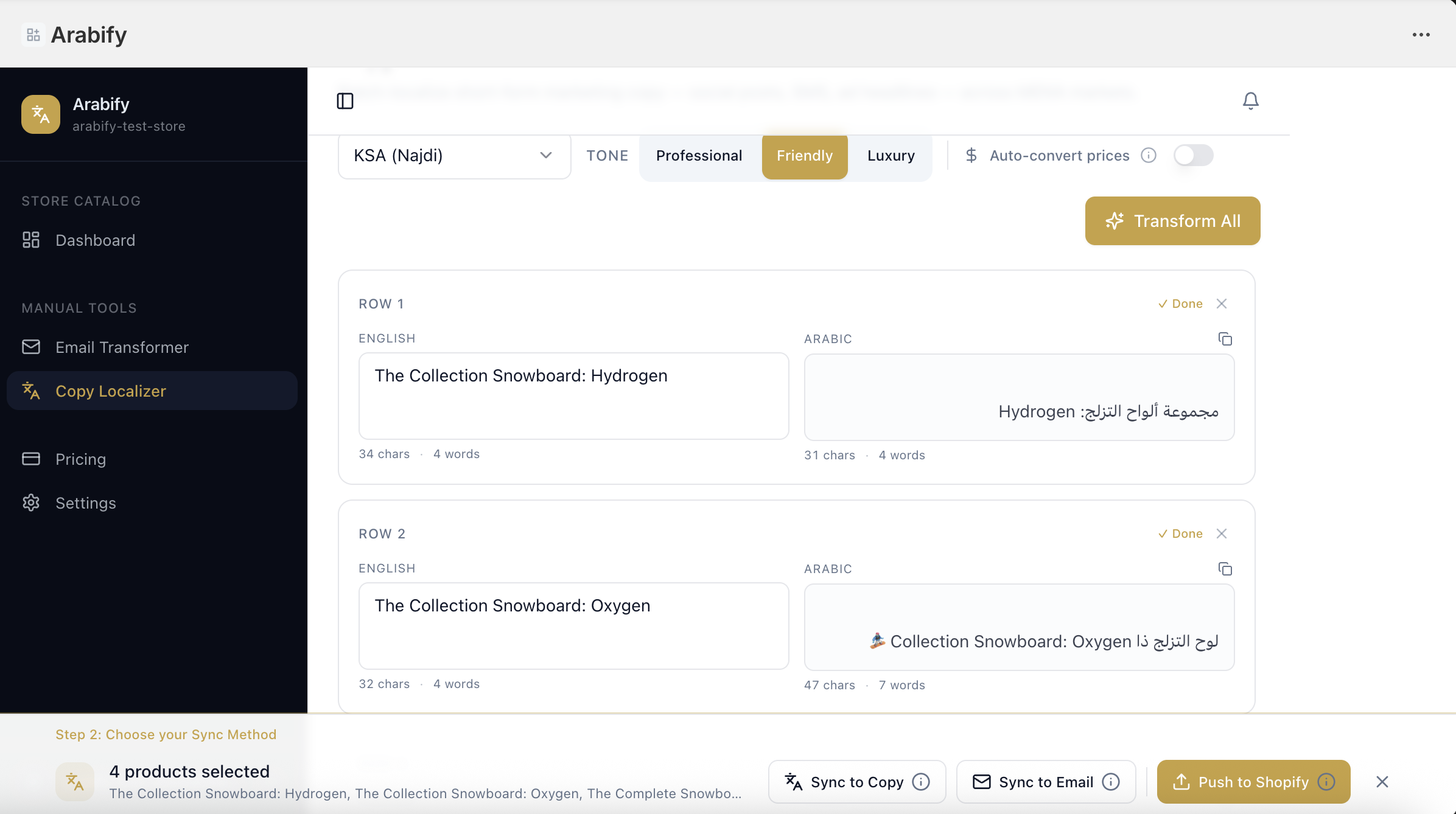Remove Row 1 with X icon
The height and width of the screenshot is (814, 1456).
1221,304
